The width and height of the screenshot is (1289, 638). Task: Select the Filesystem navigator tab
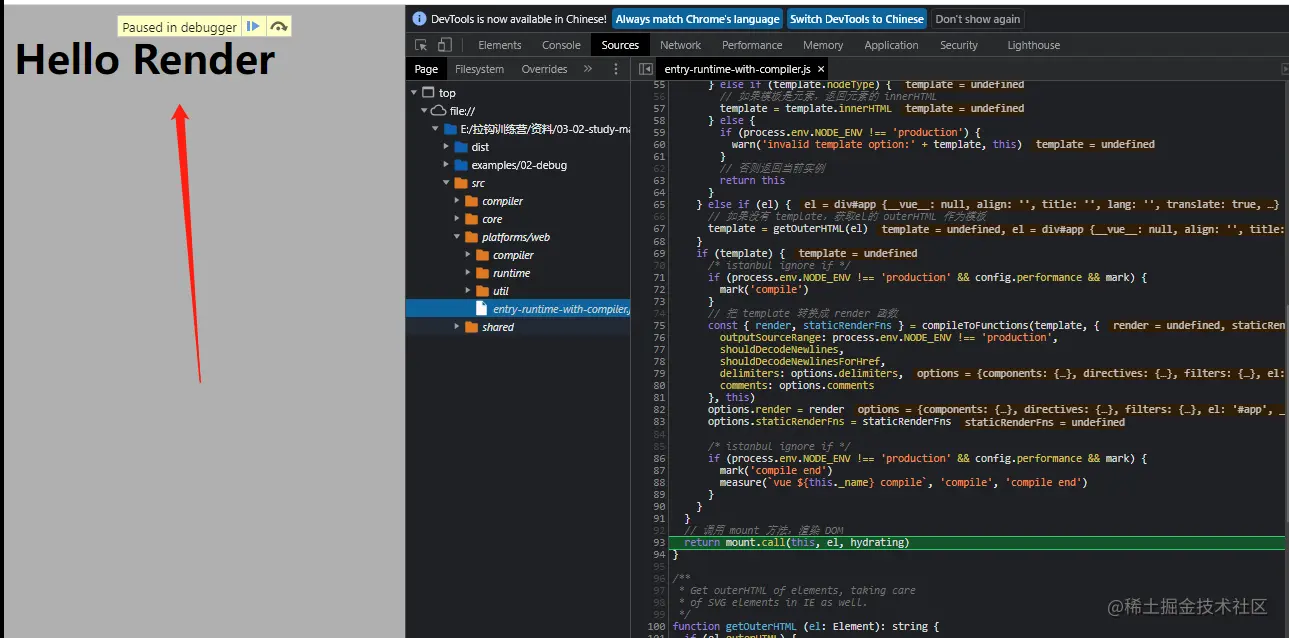point(479,69)
